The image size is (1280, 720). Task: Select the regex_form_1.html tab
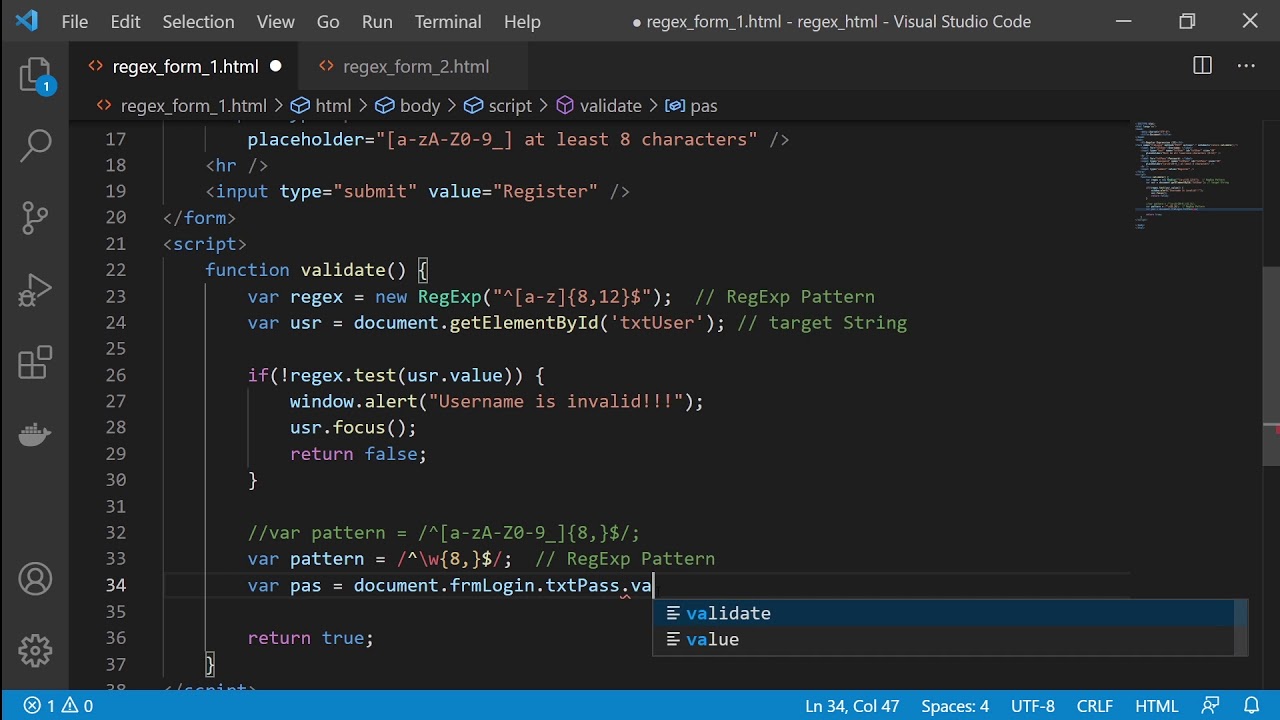click(185, 67)
